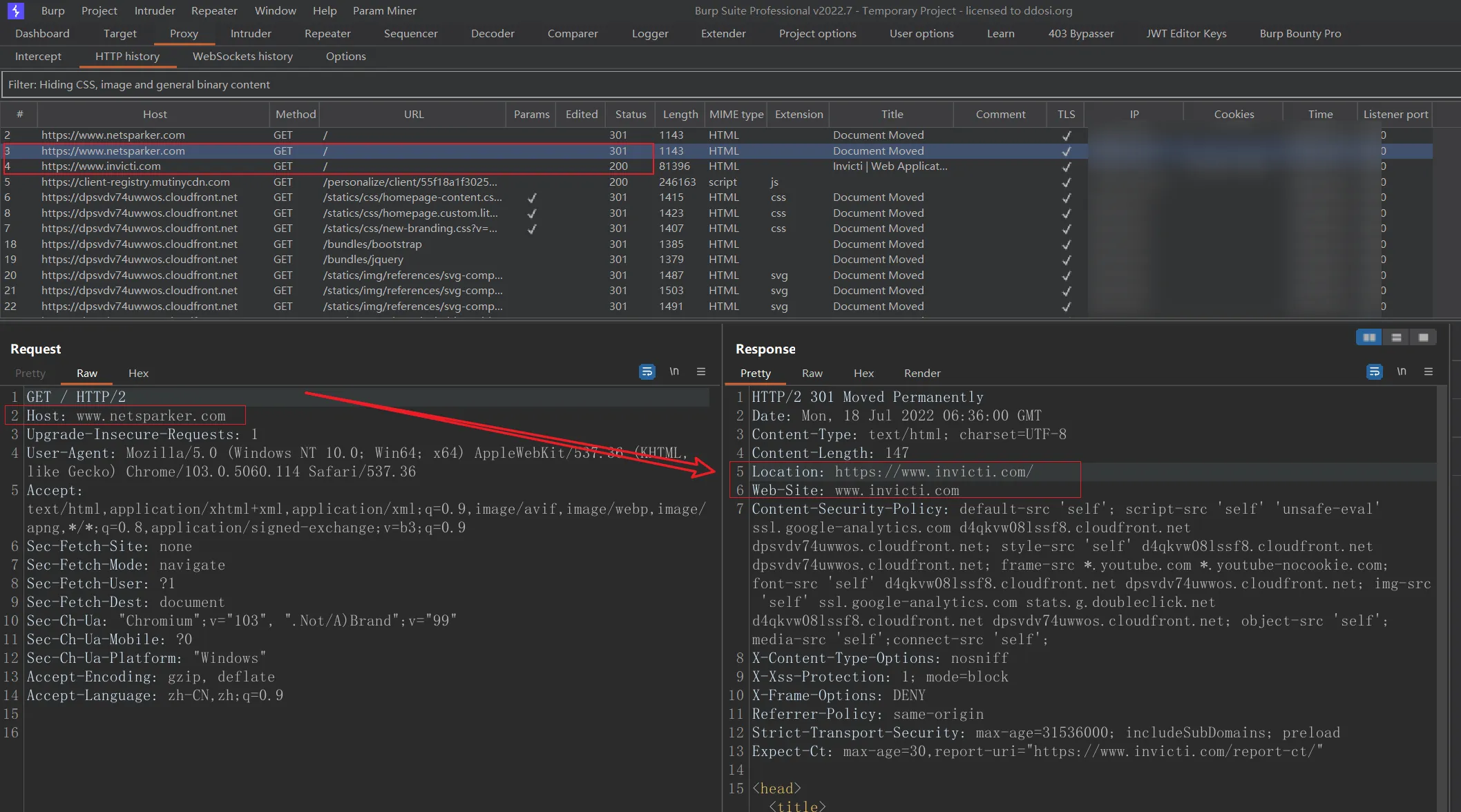The image size is (1461, 812).
Task: Sort history by Method column
Action: coord(295,114)
